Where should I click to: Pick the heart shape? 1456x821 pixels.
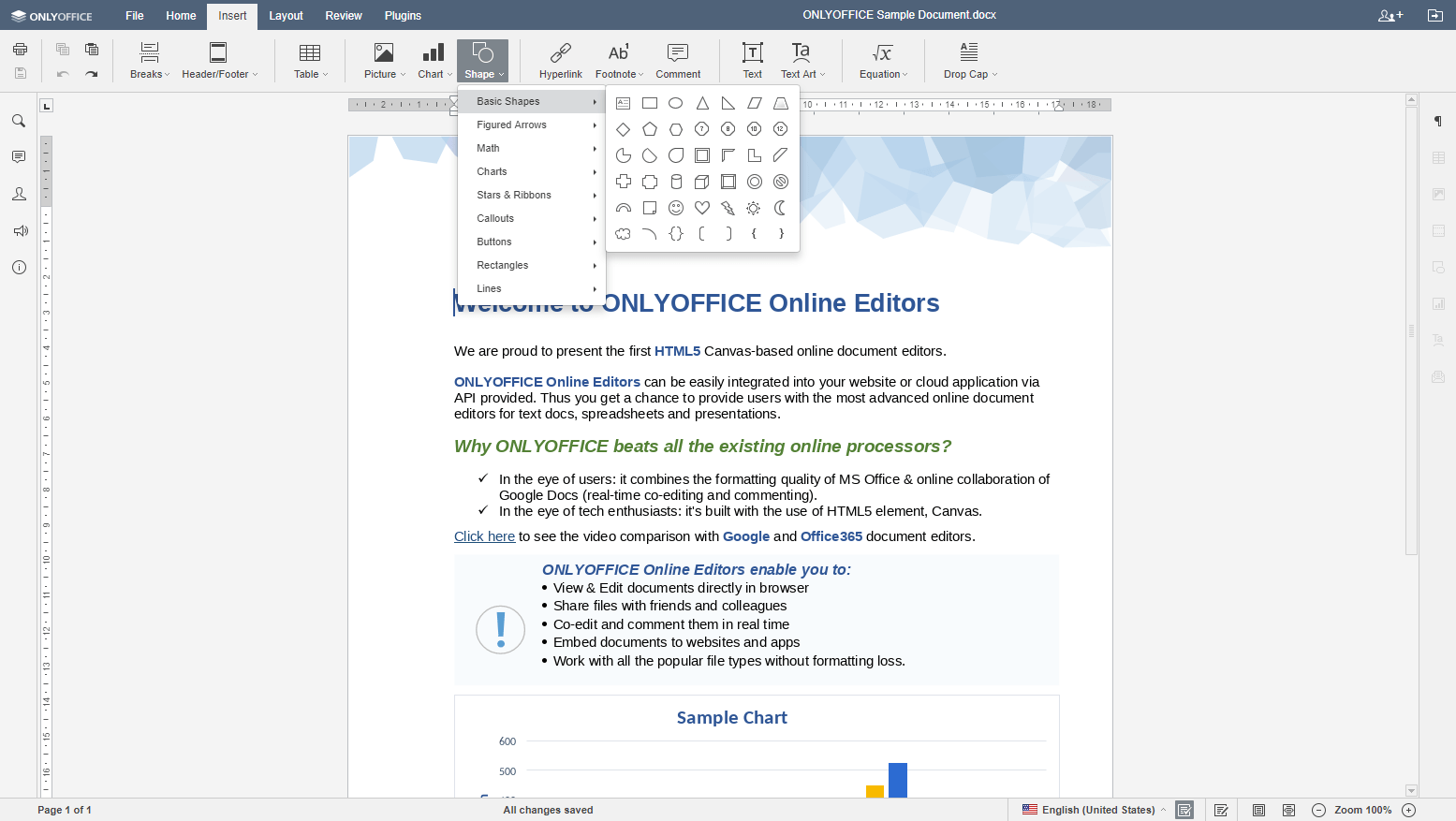702,208
